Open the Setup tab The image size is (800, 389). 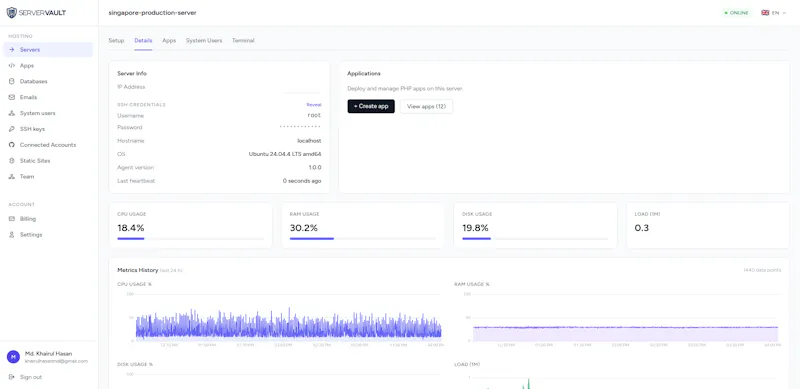116,40
